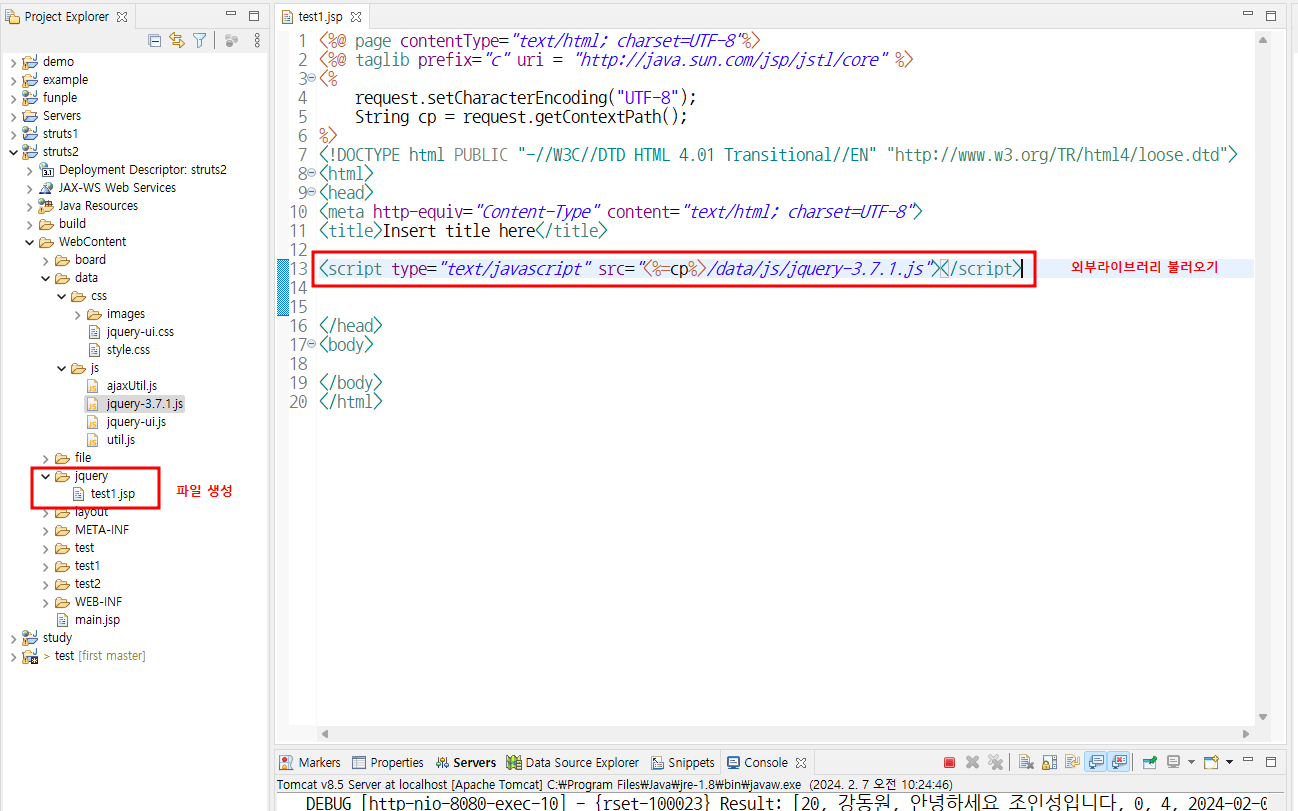Image resolution: width=1298 pixels, height=811 pixels.
Task: Select the ajaxUtil.js file
Action: pos(123,386)
